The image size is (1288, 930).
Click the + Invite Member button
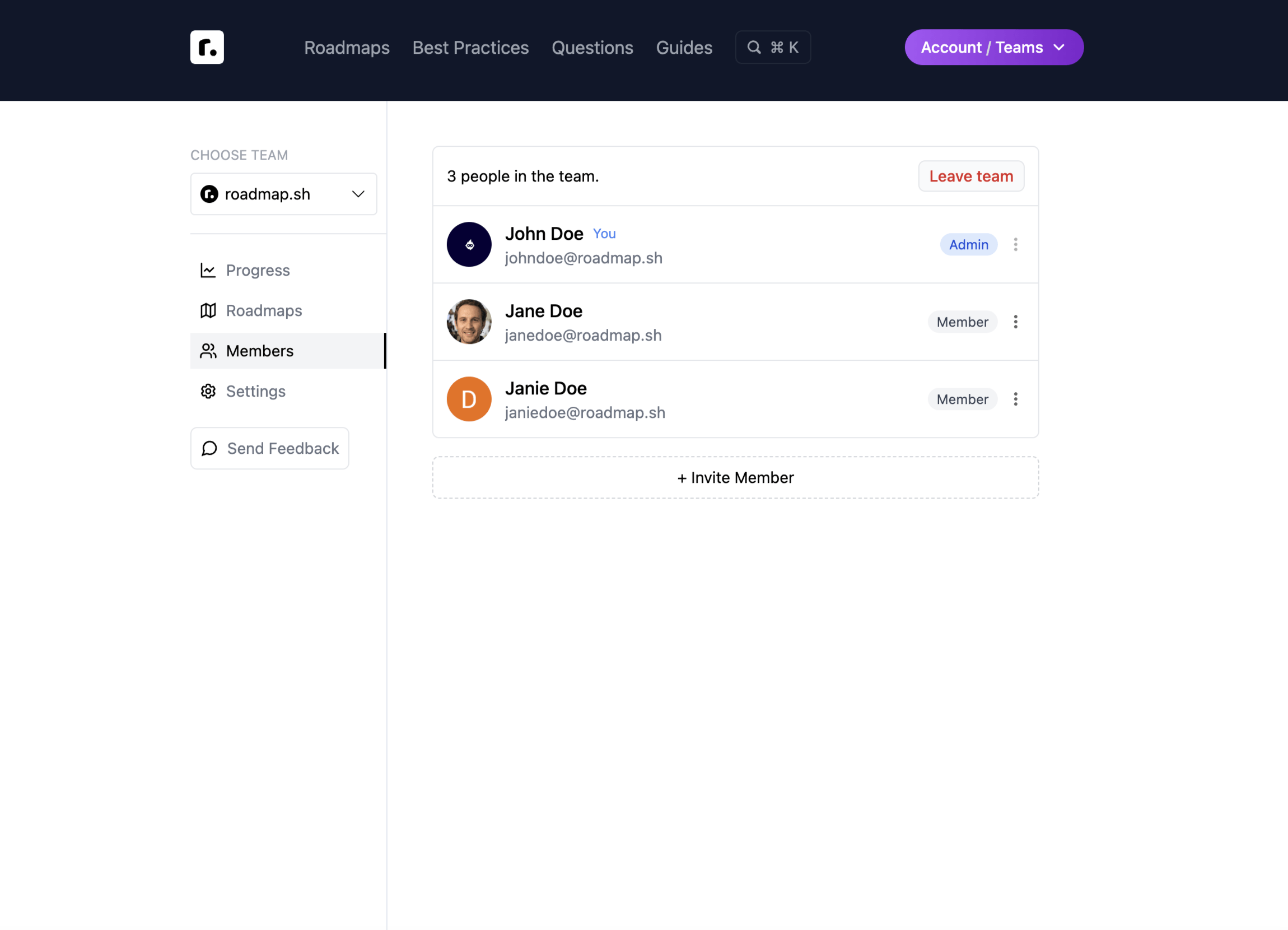pos(735,478)
